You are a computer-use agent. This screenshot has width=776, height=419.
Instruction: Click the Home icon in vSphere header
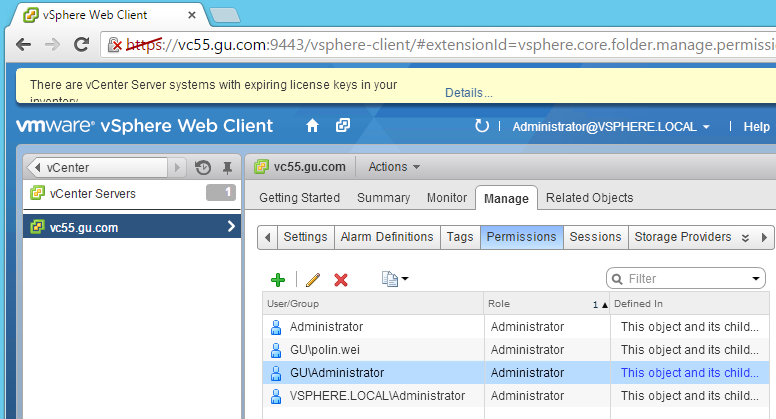click(313, 126)
